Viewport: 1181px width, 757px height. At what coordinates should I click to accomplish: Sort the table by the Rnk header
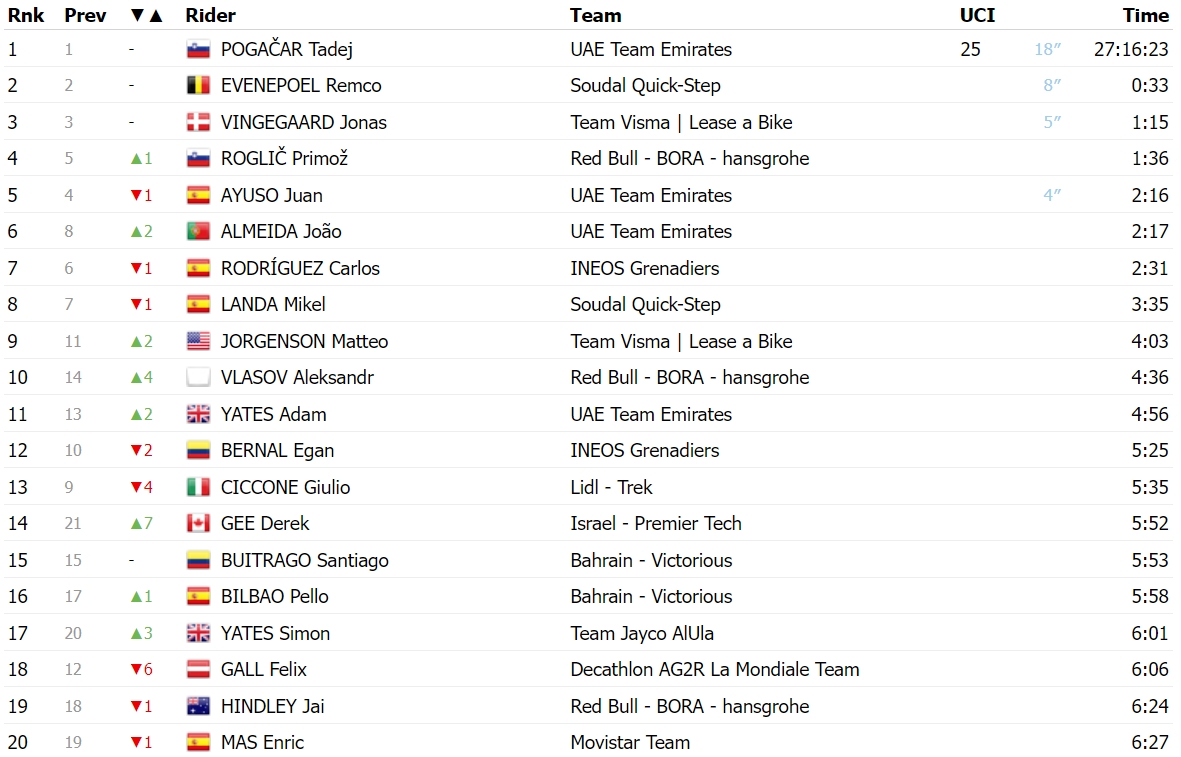(26, 16)
